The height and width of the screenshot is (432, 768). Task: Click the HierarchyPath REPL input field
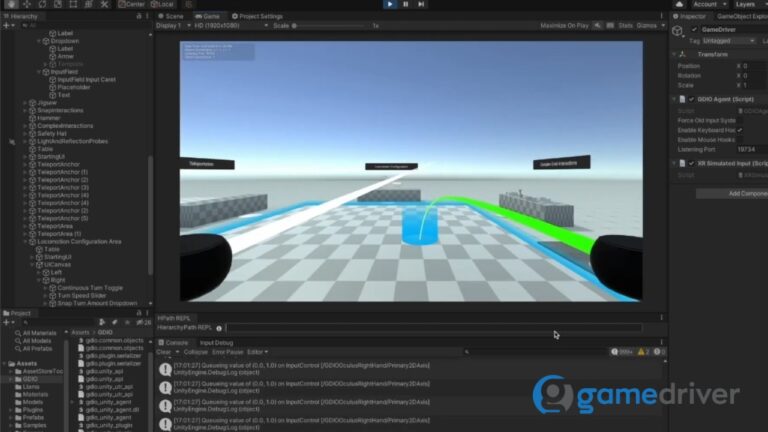click(434, 328)
